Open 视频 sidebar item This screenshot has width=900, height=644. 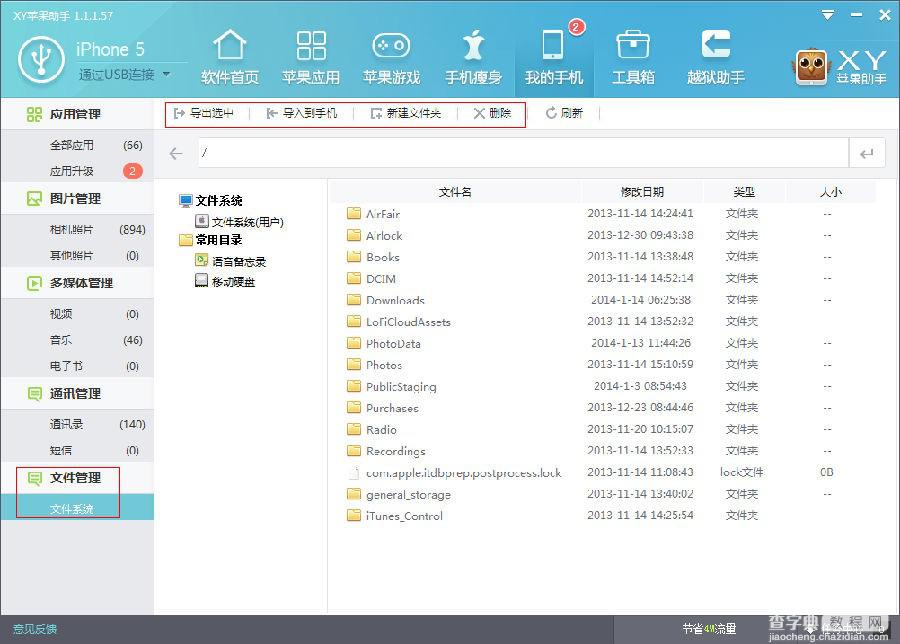tap(77, 314)
